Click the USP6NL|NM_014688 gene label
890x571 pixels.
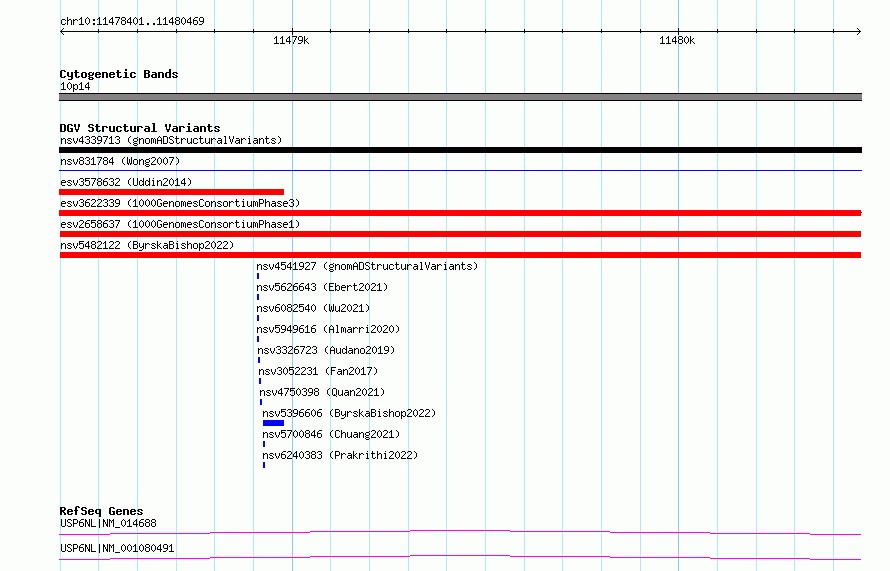coord(108,523)
